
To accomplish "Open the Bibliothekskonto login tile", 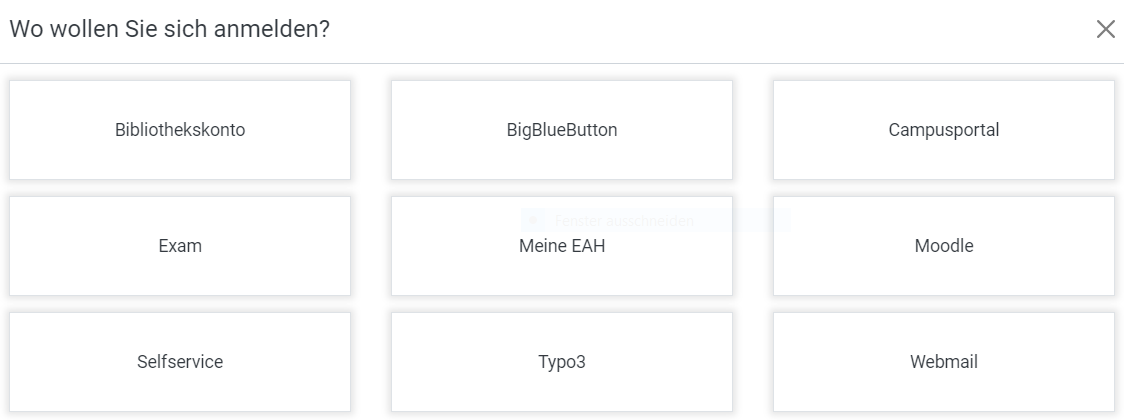I will [x=180, y=130].
